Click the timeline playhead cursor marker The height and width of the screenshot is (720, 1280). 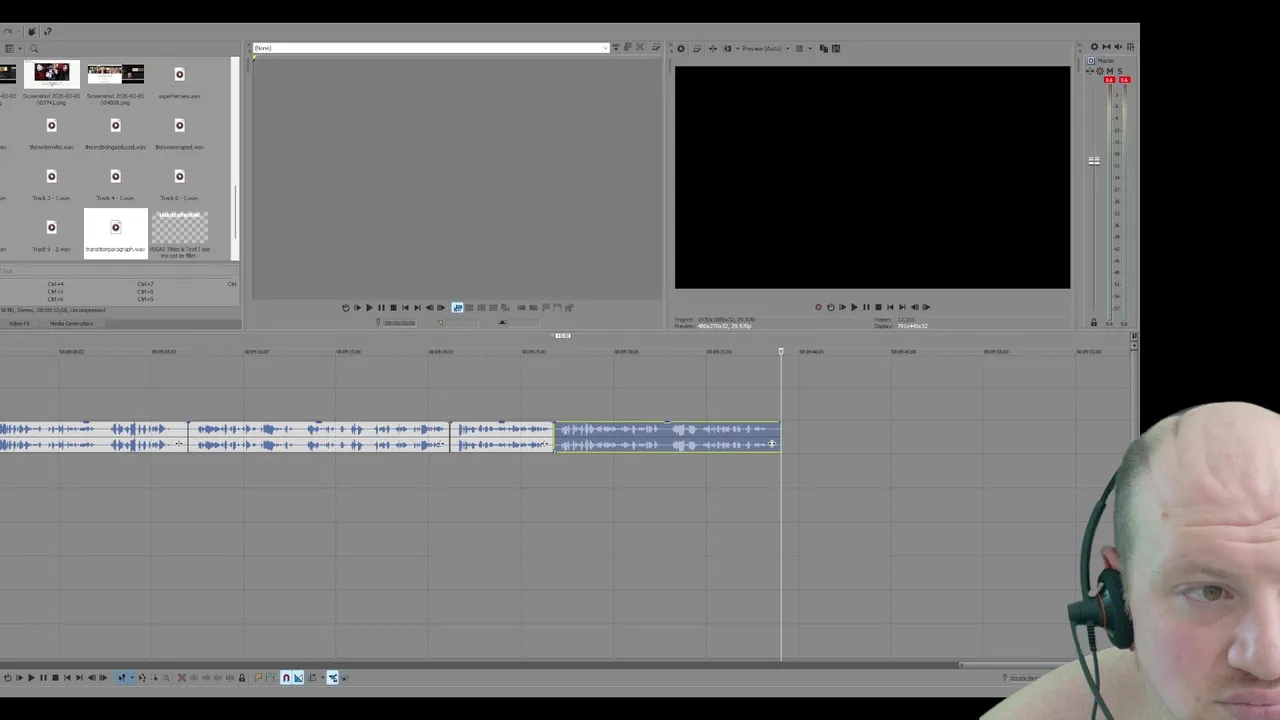781,351
